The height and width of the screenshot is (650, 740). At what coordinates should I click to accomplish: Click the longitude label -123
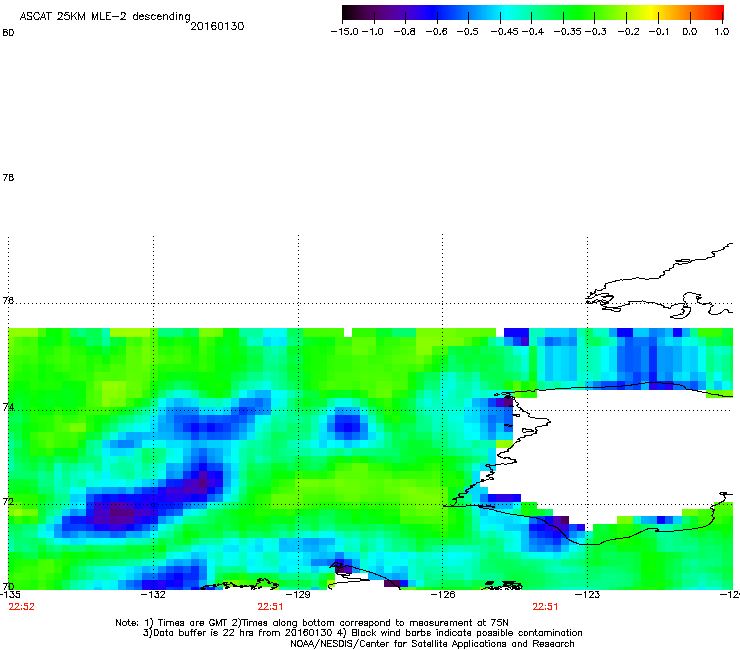tap(587, 595)
